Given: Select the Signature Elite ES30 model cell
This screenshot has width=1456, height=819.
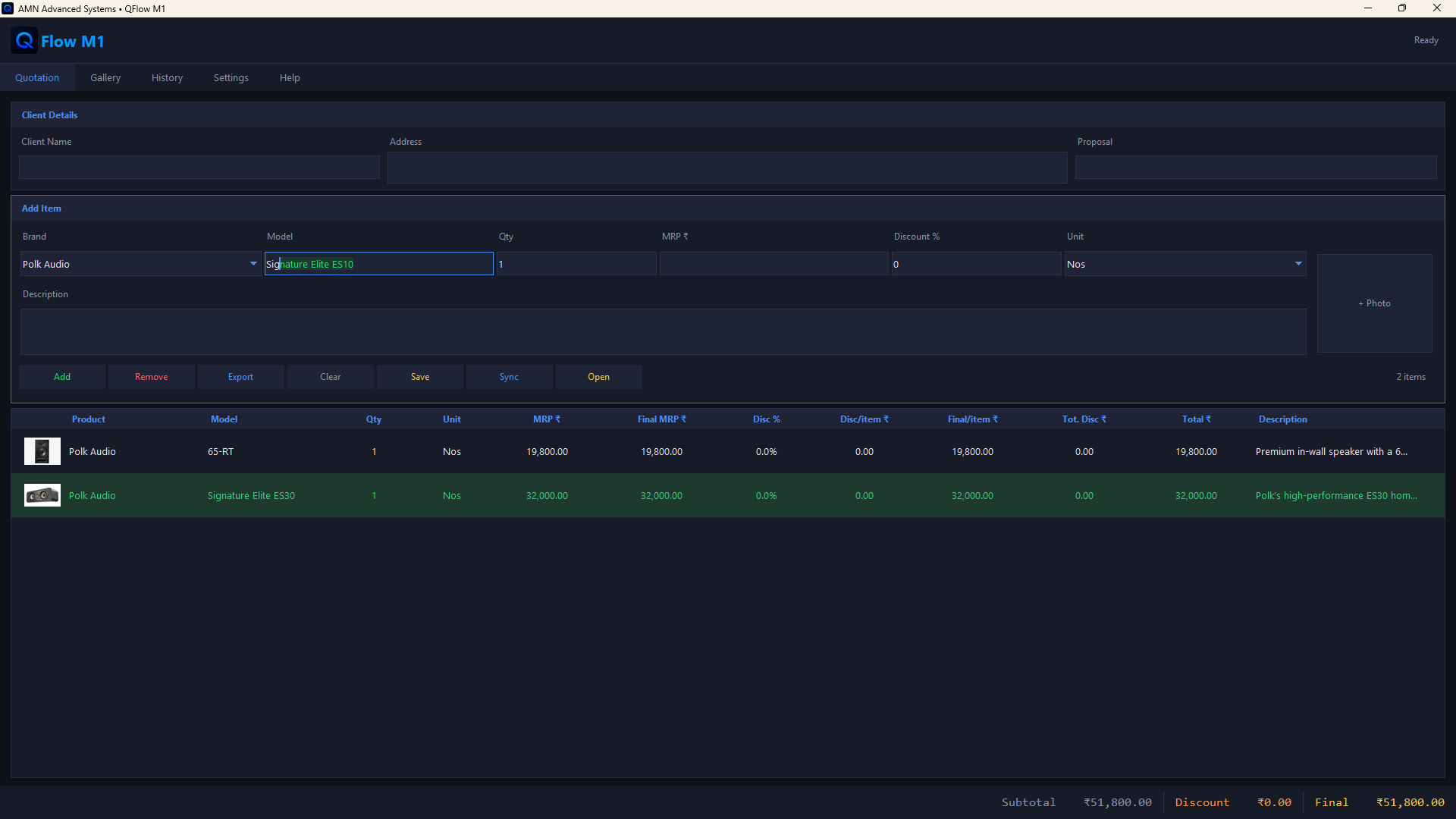Looking at the screenshot, I should pyautogui.click(x=251, y=495).
